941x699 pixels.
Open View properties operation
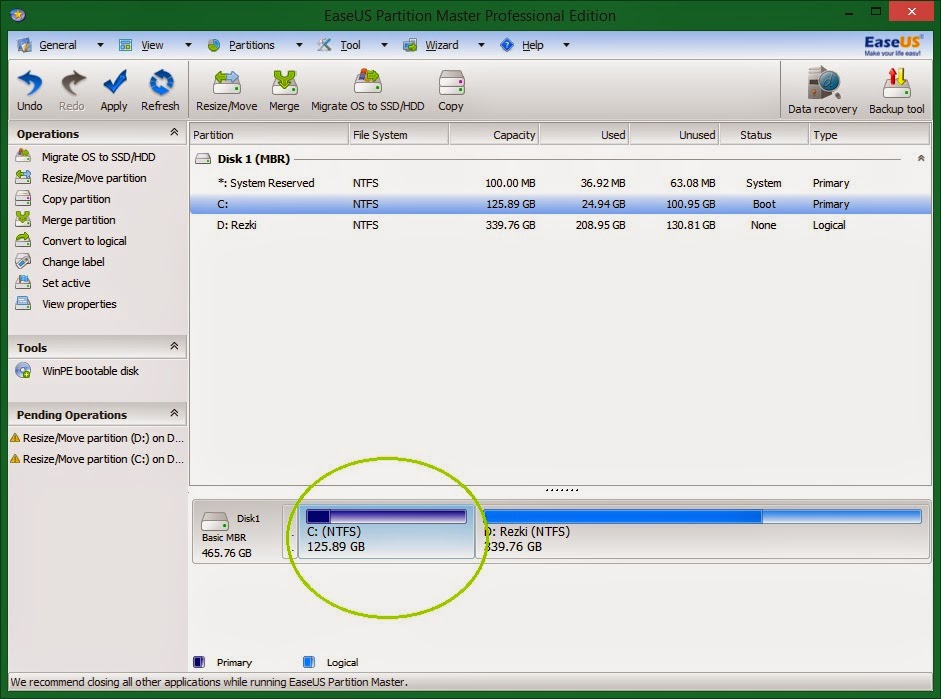click(79, 304)
